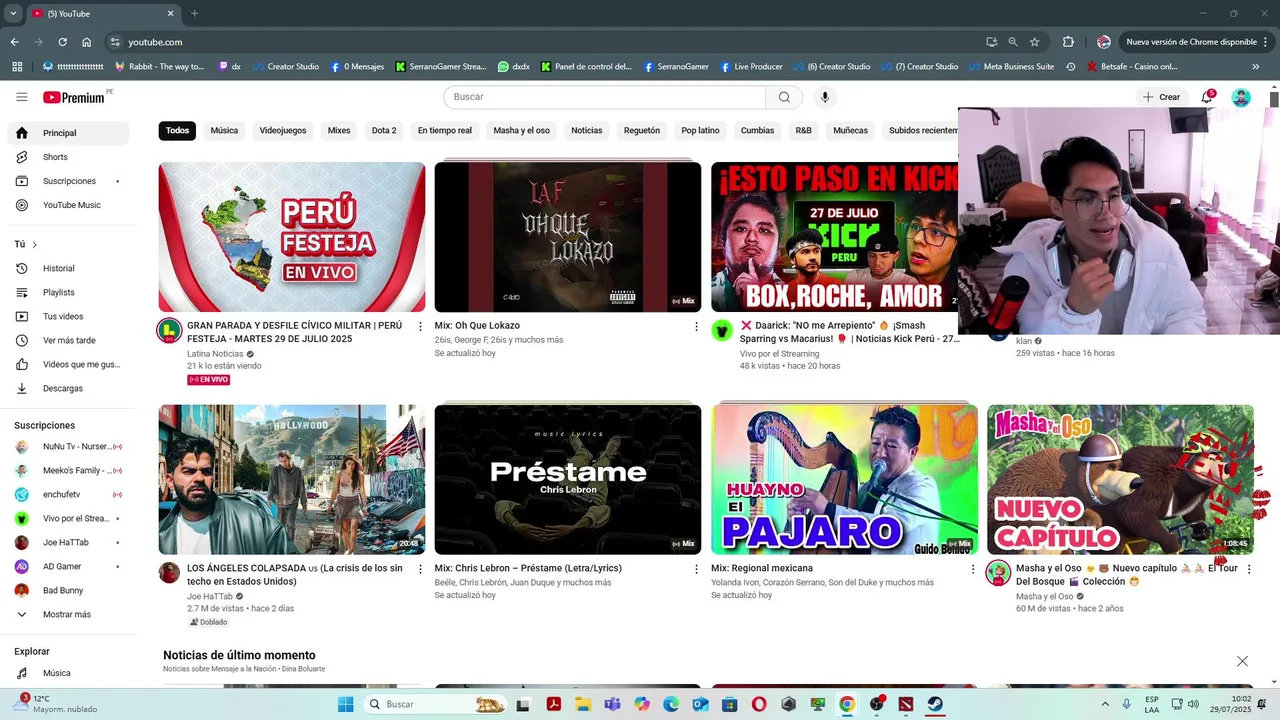Open options for Masha y el Oso video
This screenshot has width=1280, height=720.
point(1249,569)
